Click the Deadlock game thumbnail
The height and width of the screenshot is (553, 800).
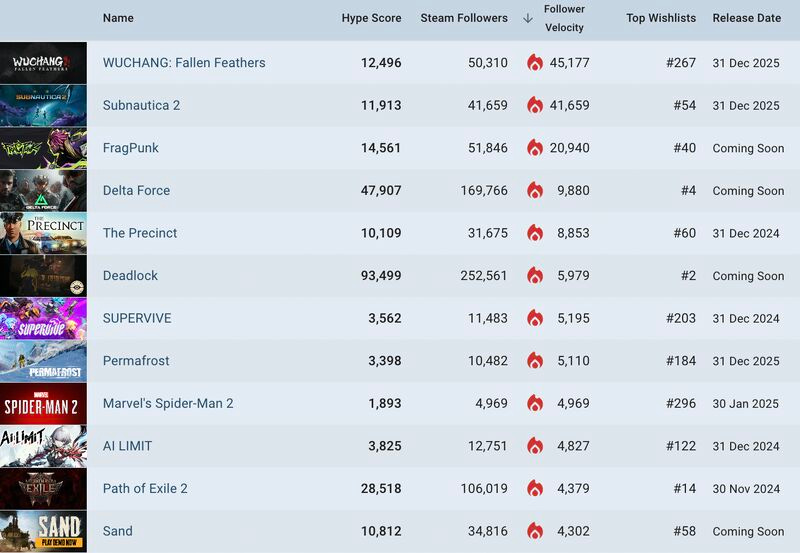pyautogui.click(x=43, y=276)
